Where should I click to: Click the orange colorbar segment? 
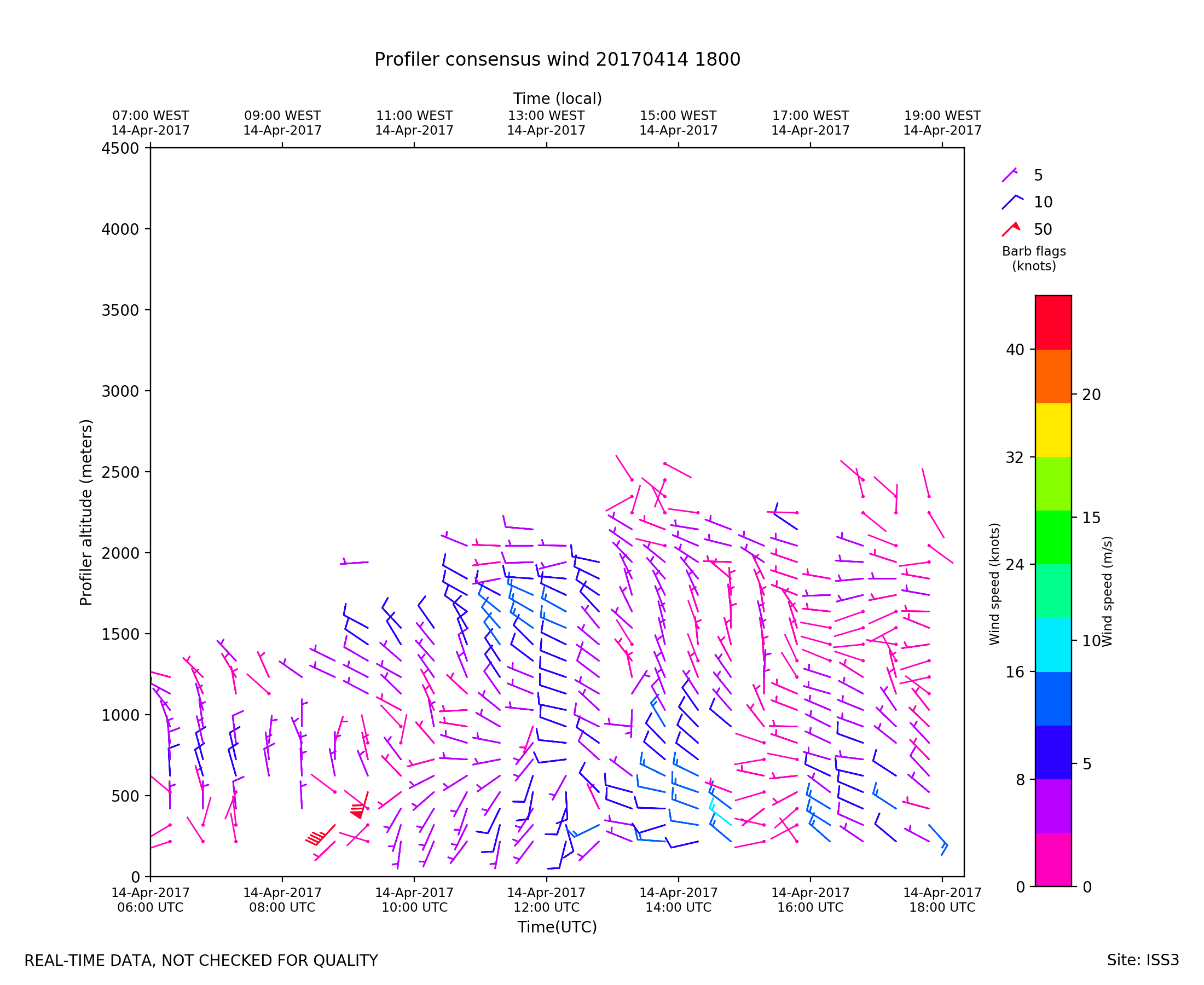(x=1053, y=376)
